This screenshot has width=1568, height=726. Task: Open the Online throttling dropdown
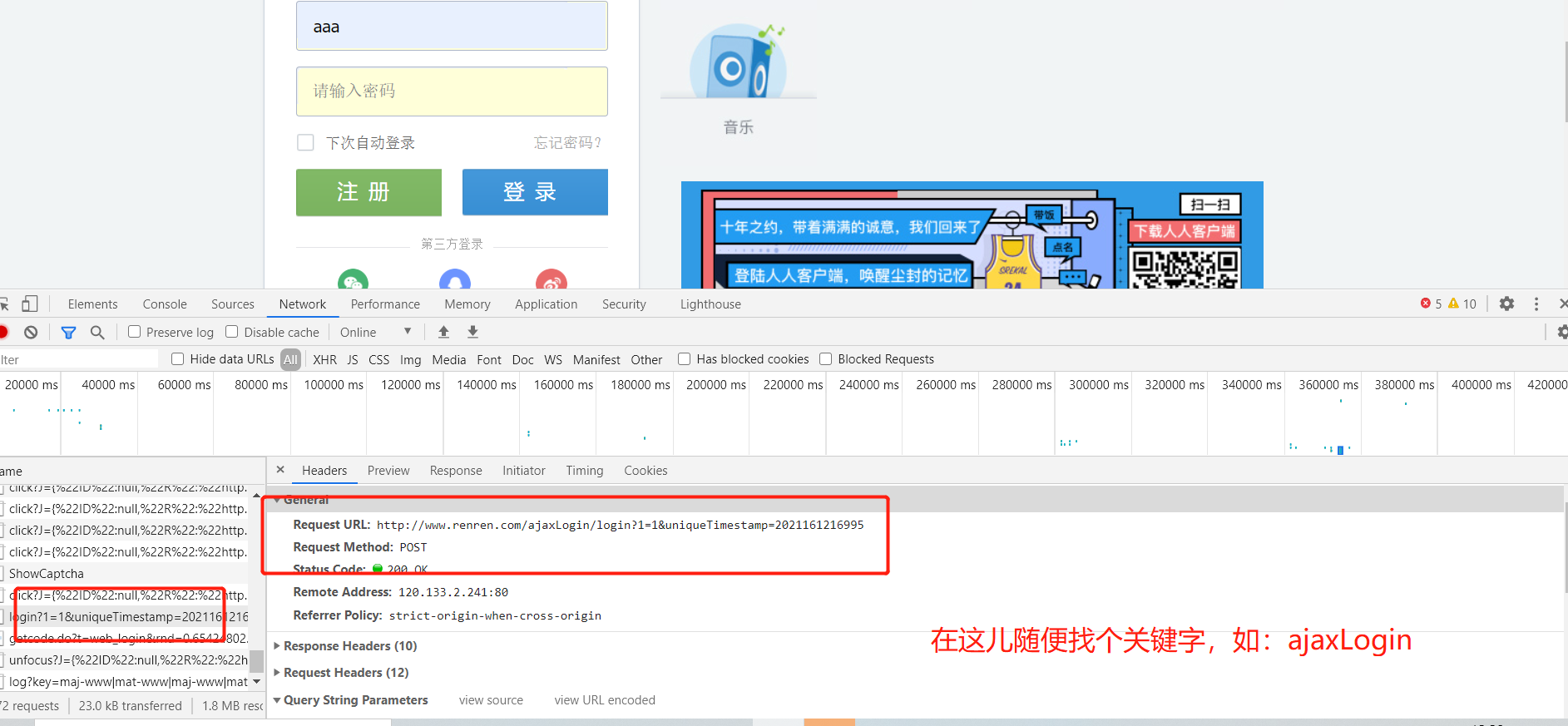(x=375, y=332)
